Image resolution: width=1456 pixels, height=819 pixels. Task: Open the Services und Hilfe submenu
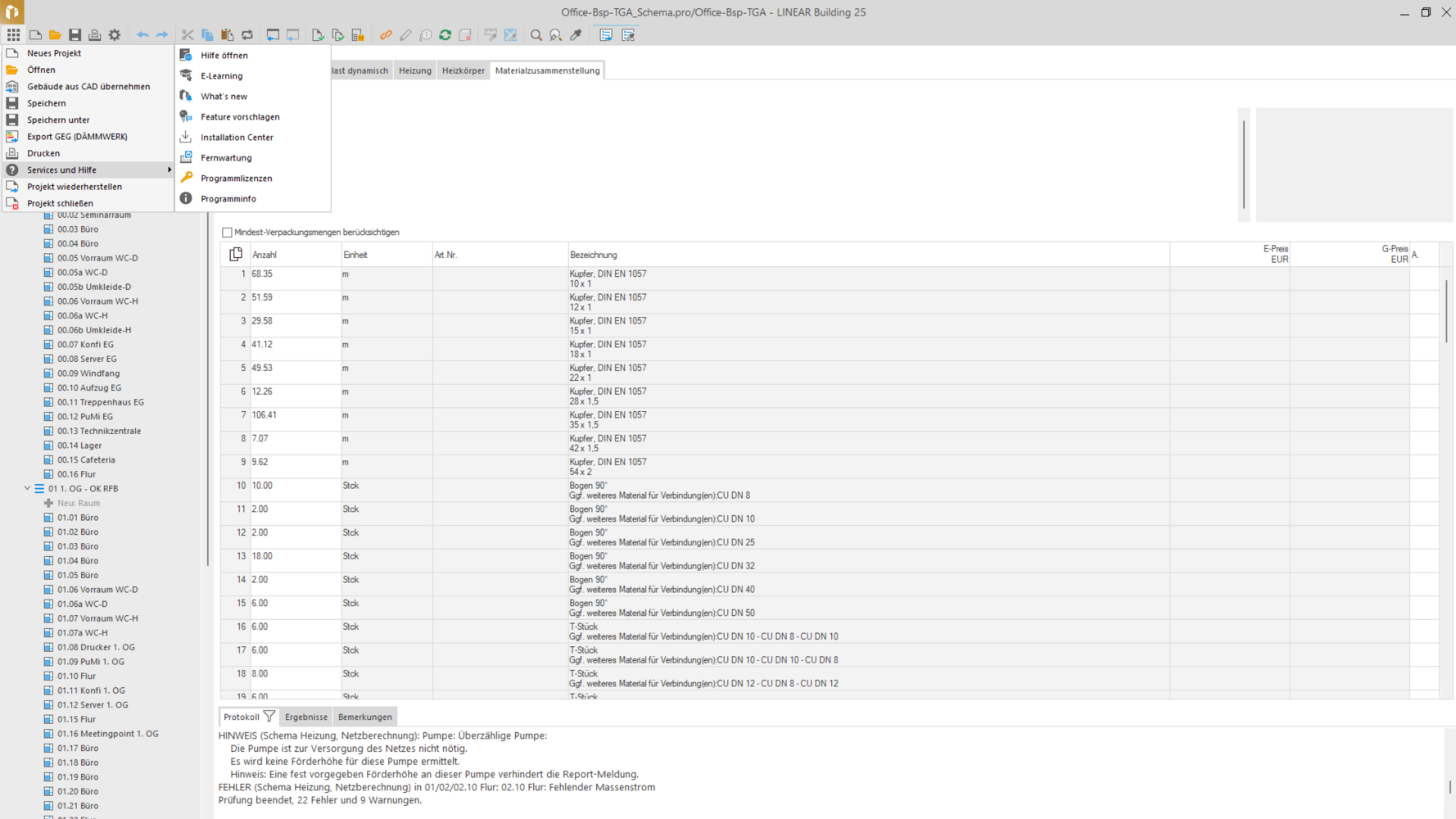click(88, 170)
